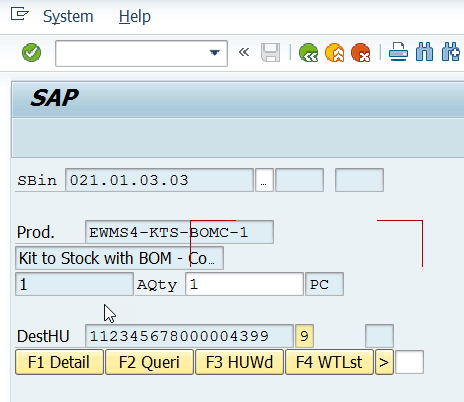Open the System menu
The height and width of the screenshot is (402, 464).
click(x=68, y=16)
